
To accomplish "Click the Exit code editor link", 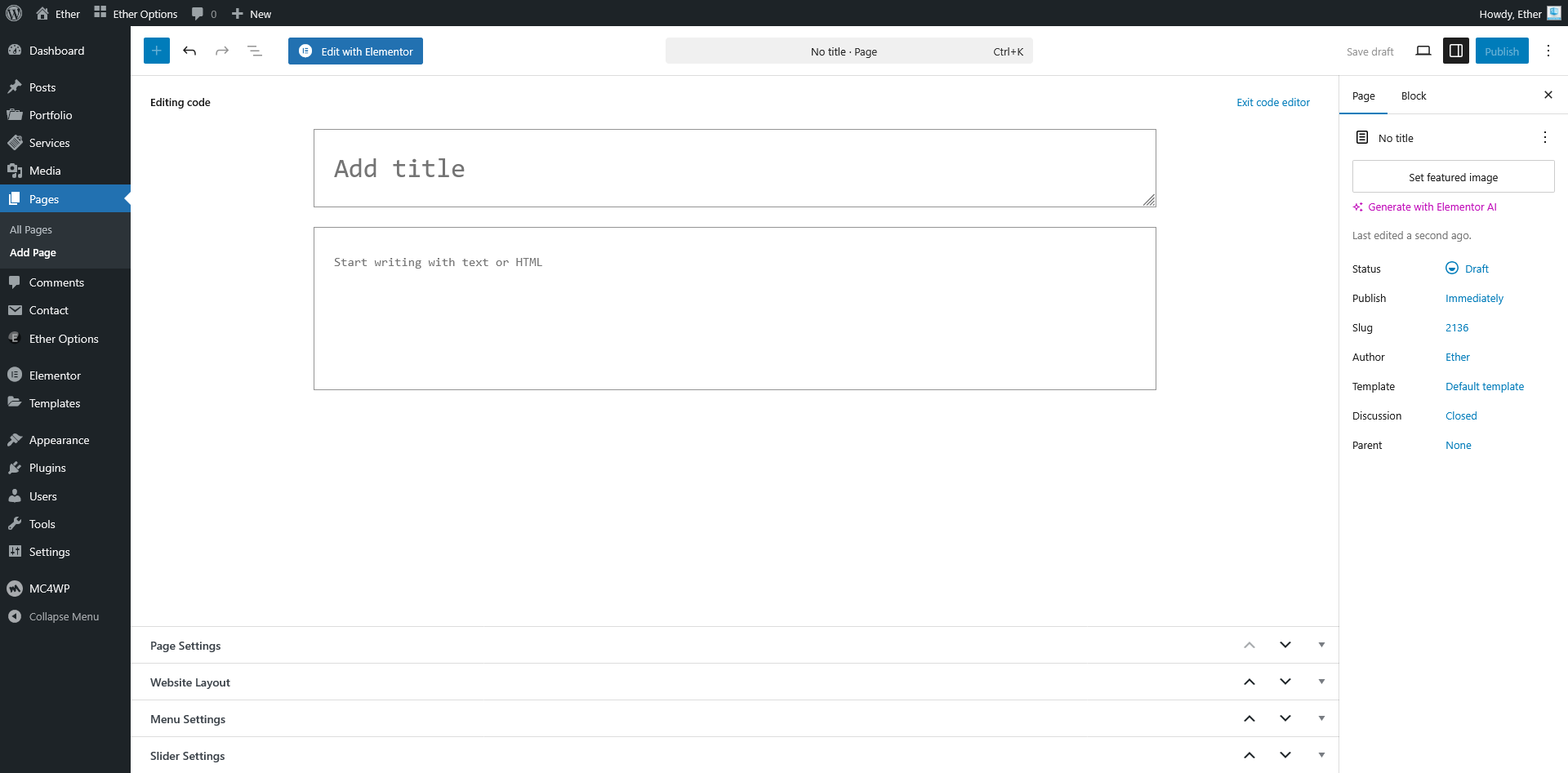I will coord(1272,102).
